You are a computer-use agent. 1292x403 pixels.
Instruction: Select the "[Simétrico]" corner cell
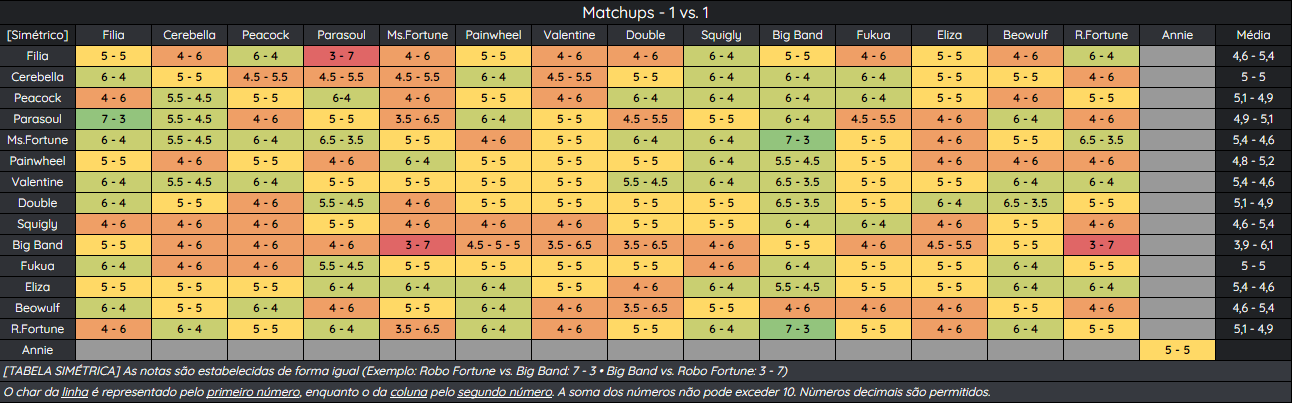37,35
